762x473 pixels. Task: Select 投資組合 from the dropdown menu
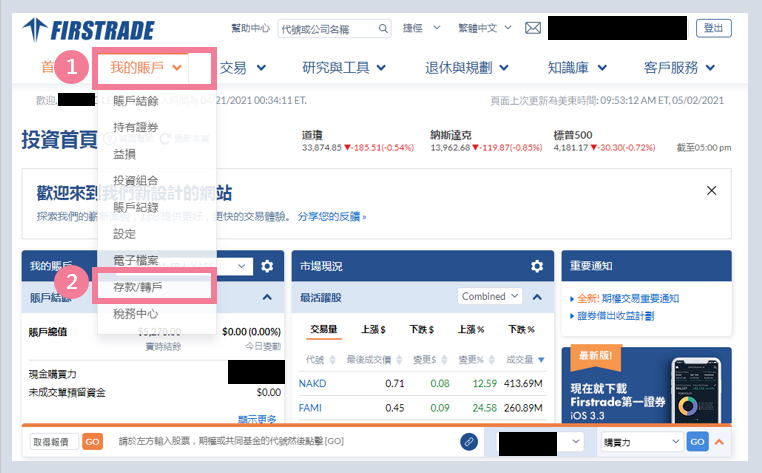point(136,180)
